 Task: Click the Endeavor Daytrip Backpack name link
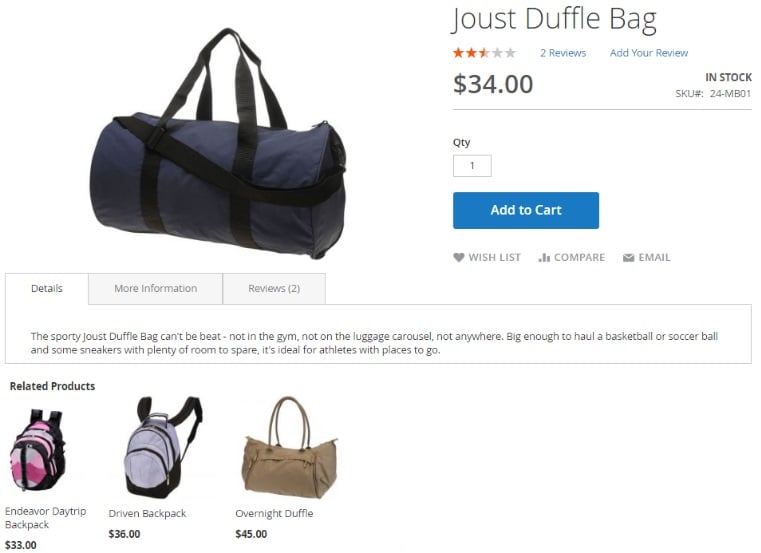(46, 518)
